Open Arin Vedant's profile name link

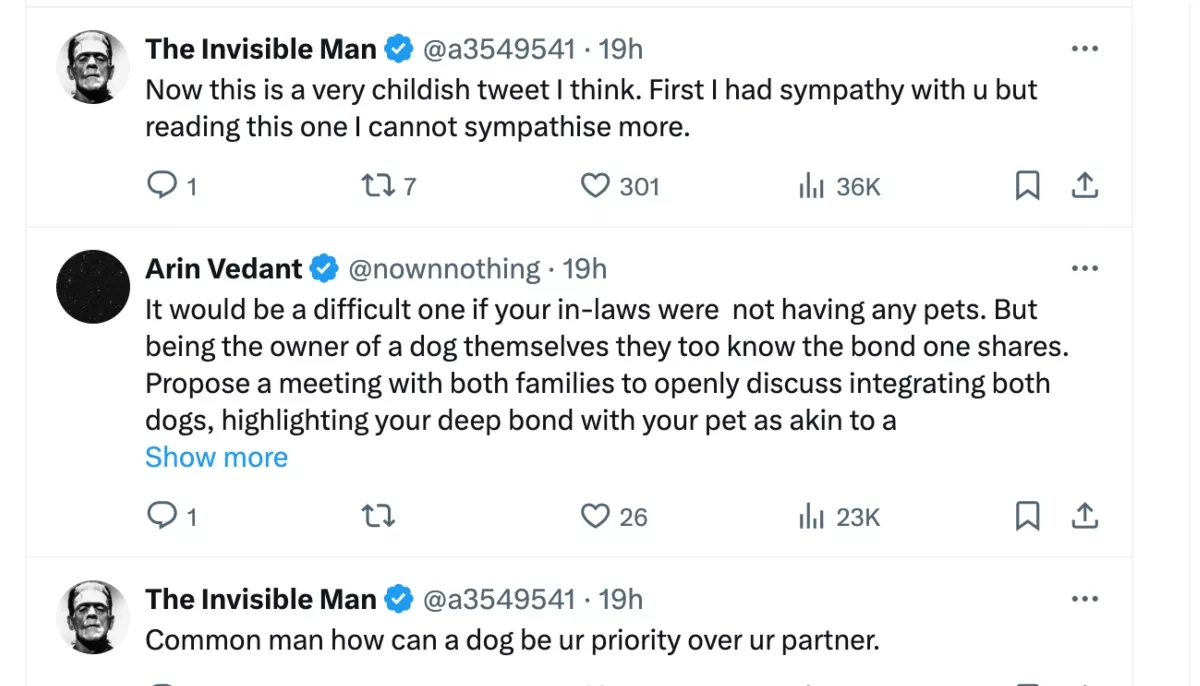[x=223, y=269]
